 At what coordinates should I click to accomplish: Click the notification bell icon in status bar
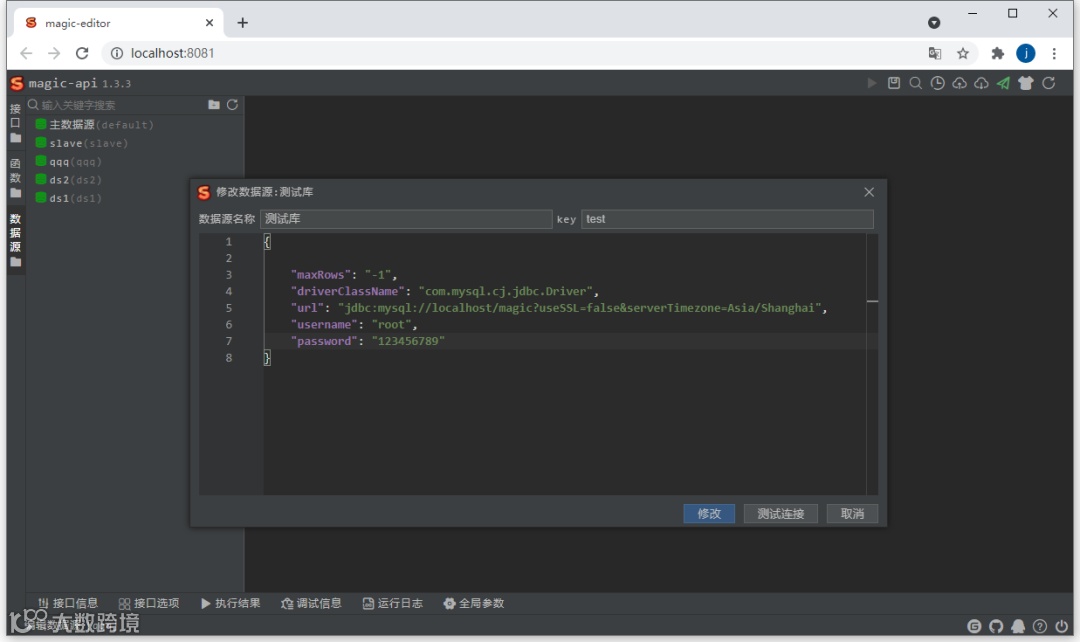[x=1018, y=626]
